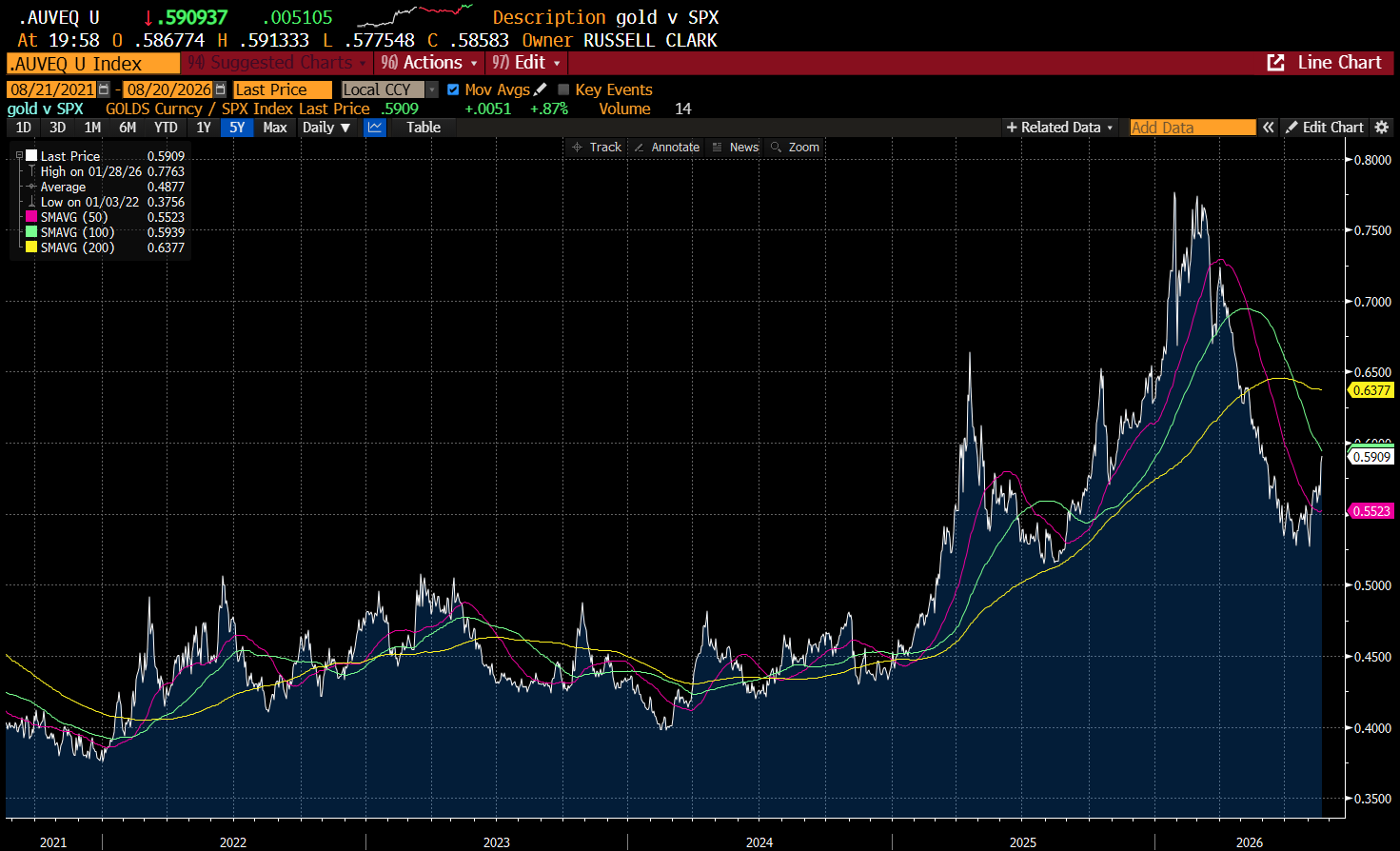Viewport: 1400px width, 851px height.
Task: Click the Line Chart title button
Action: [1339, 63]
